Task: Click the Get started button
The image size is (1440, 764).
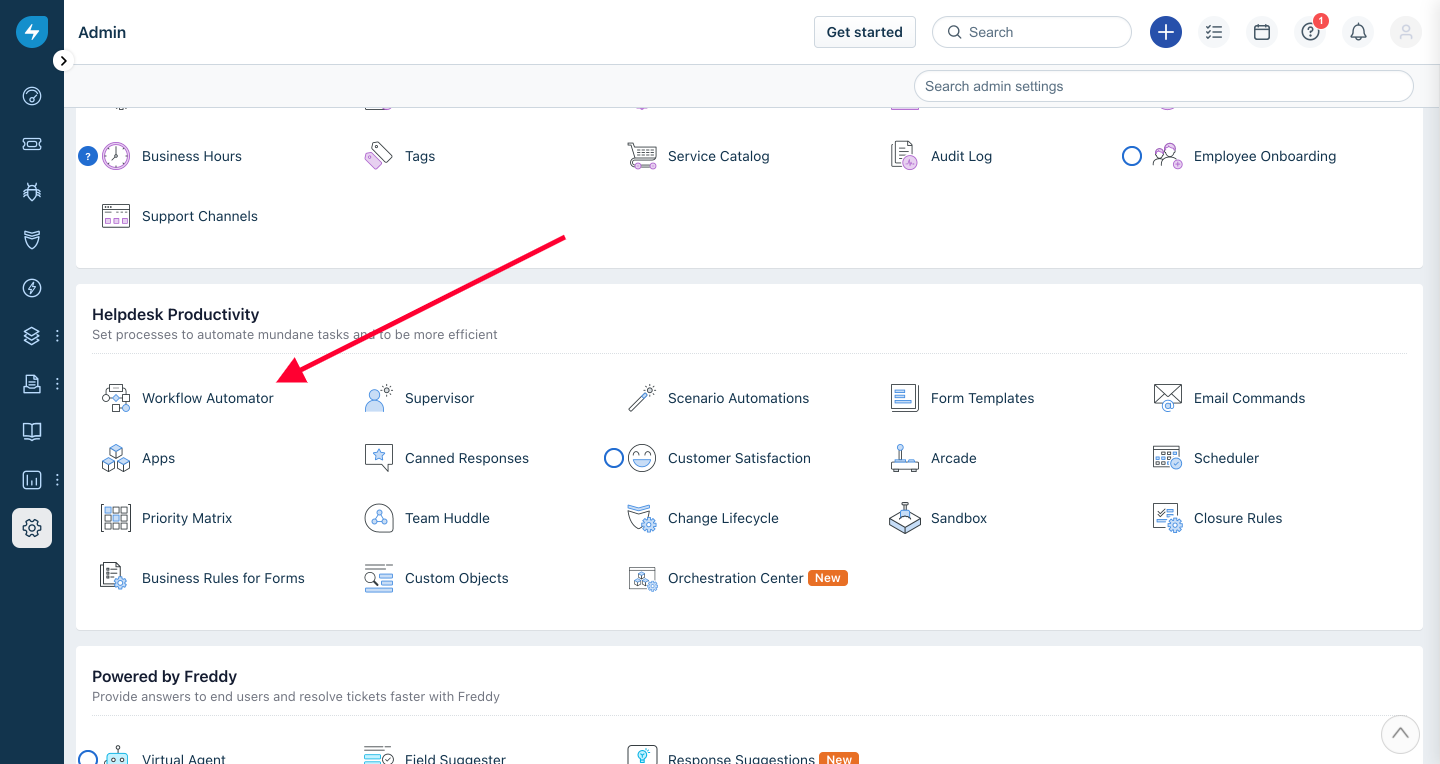Action: [x=864, y=32]
